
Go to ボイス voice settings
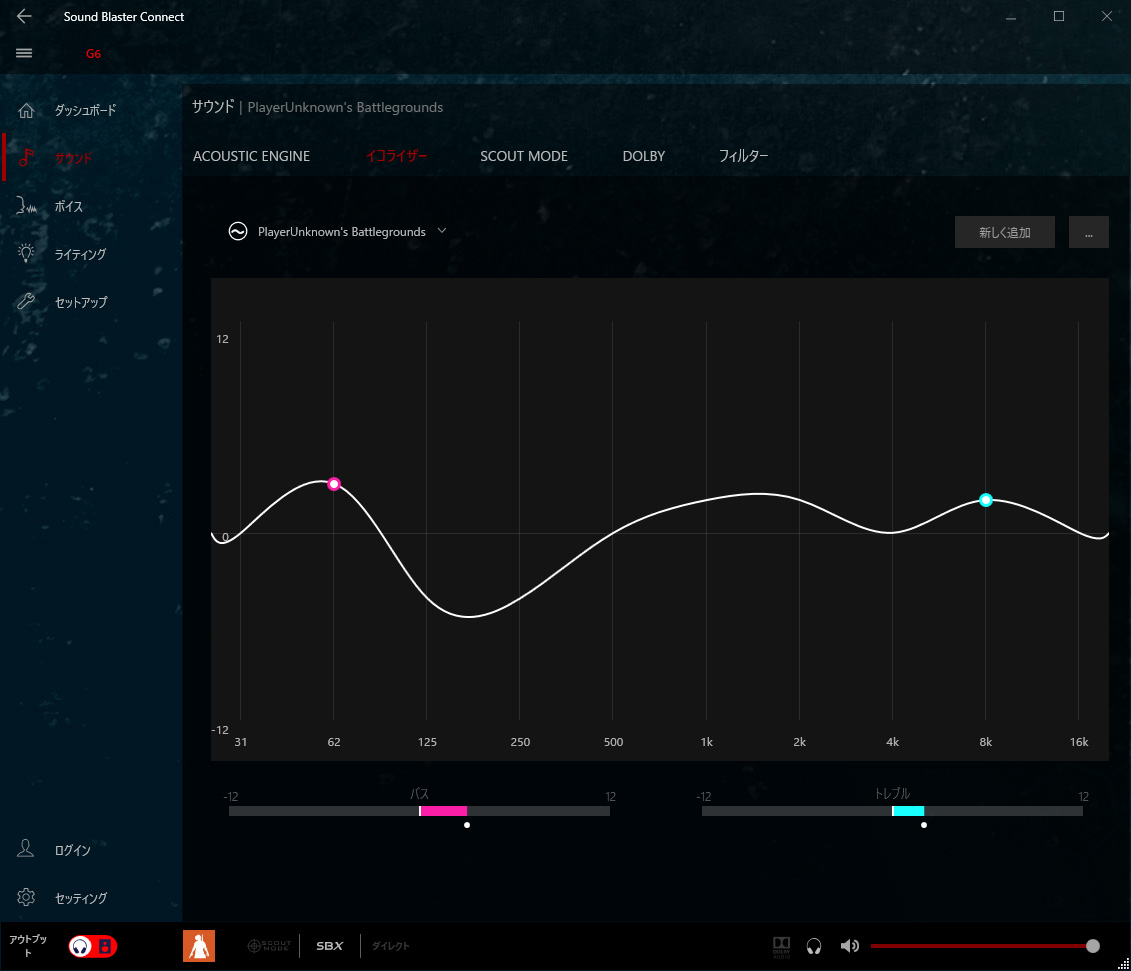pos(68,206)
